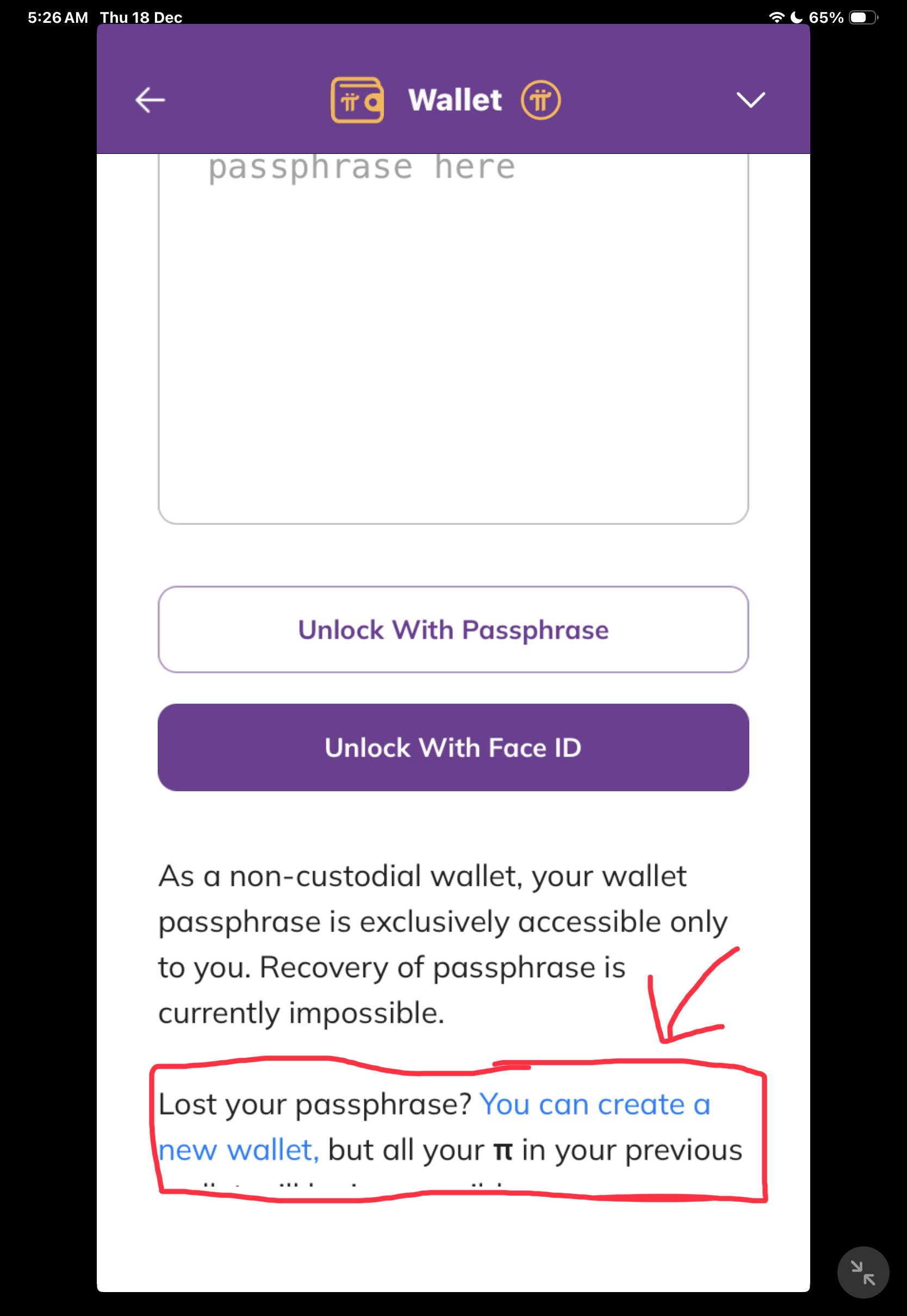The image size is (907, 1316).
Task: Tap the Do Not Disturb moon icon
Action: point(796,17)
